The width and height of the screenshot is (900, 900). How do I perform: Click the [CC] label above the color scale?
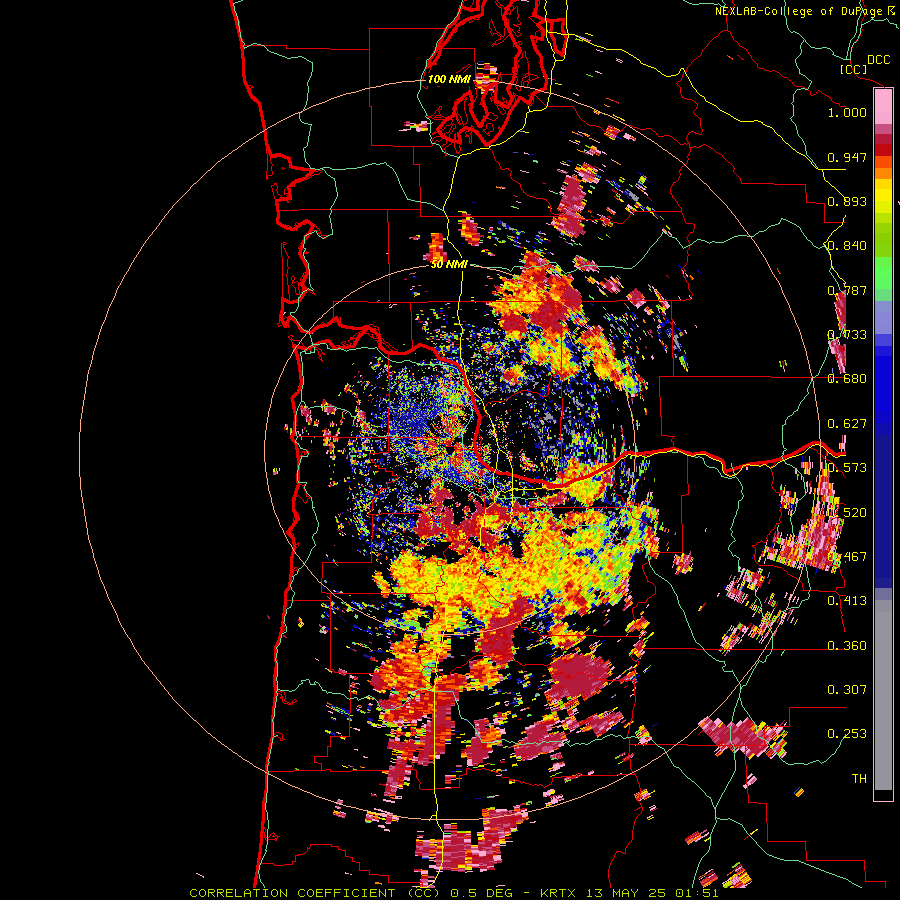(854, 69)
